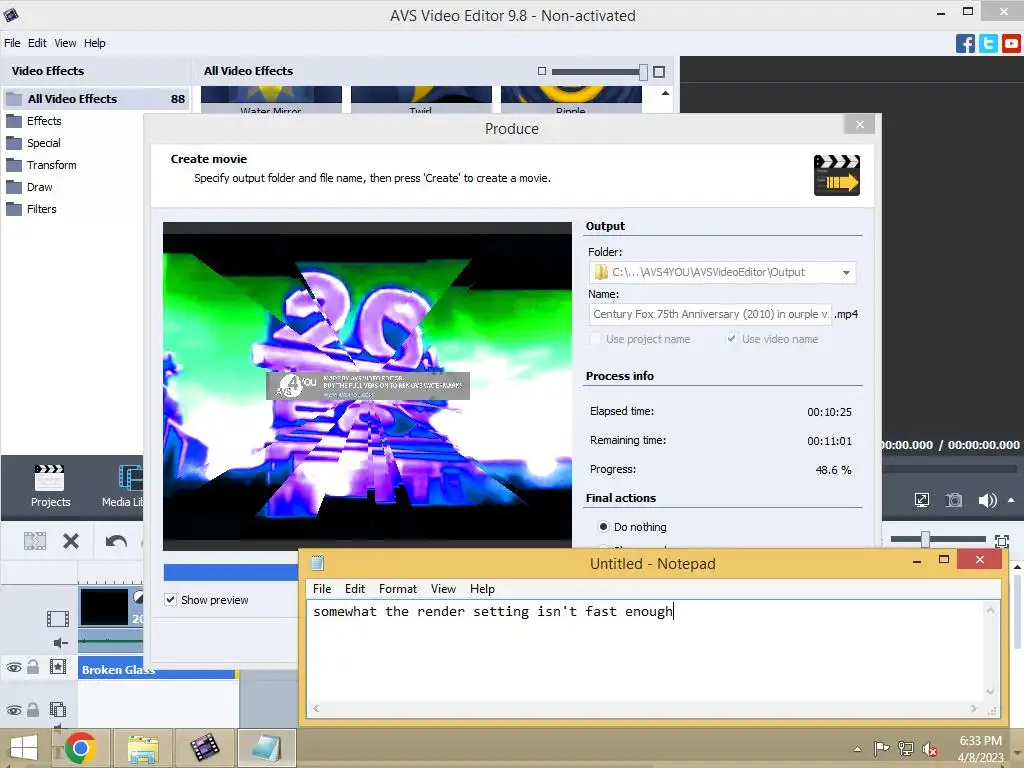Open the Media Library section
Viewport: 1024px width, 768px height.
tap(124, 486)
